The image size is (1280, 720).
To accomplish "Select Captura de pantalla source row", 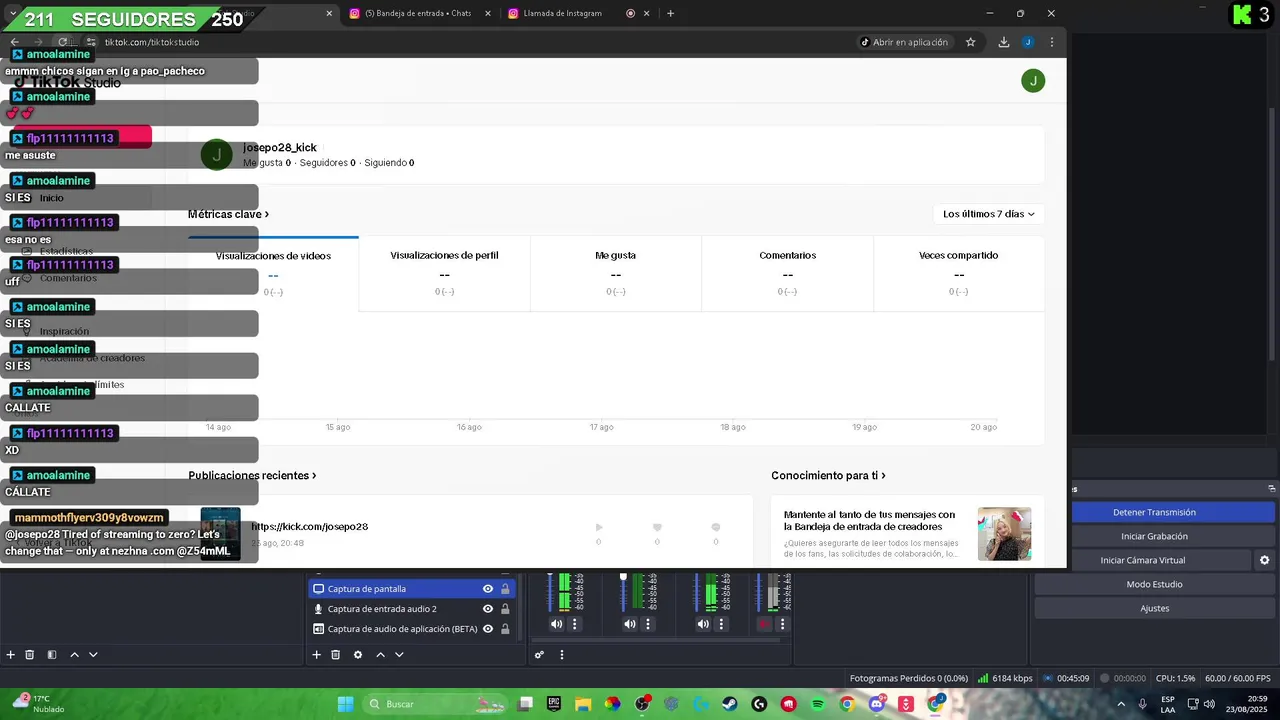I will pos(412,589).
